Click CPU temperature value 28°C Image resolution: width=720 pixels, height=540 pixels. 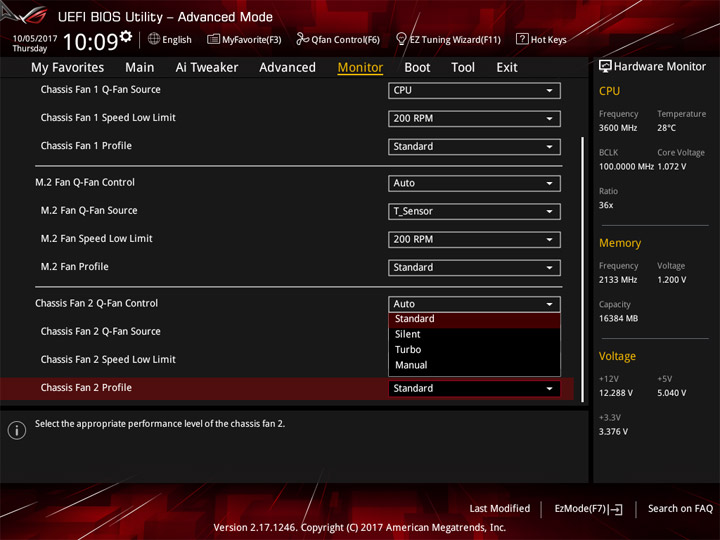click(666, 128)
